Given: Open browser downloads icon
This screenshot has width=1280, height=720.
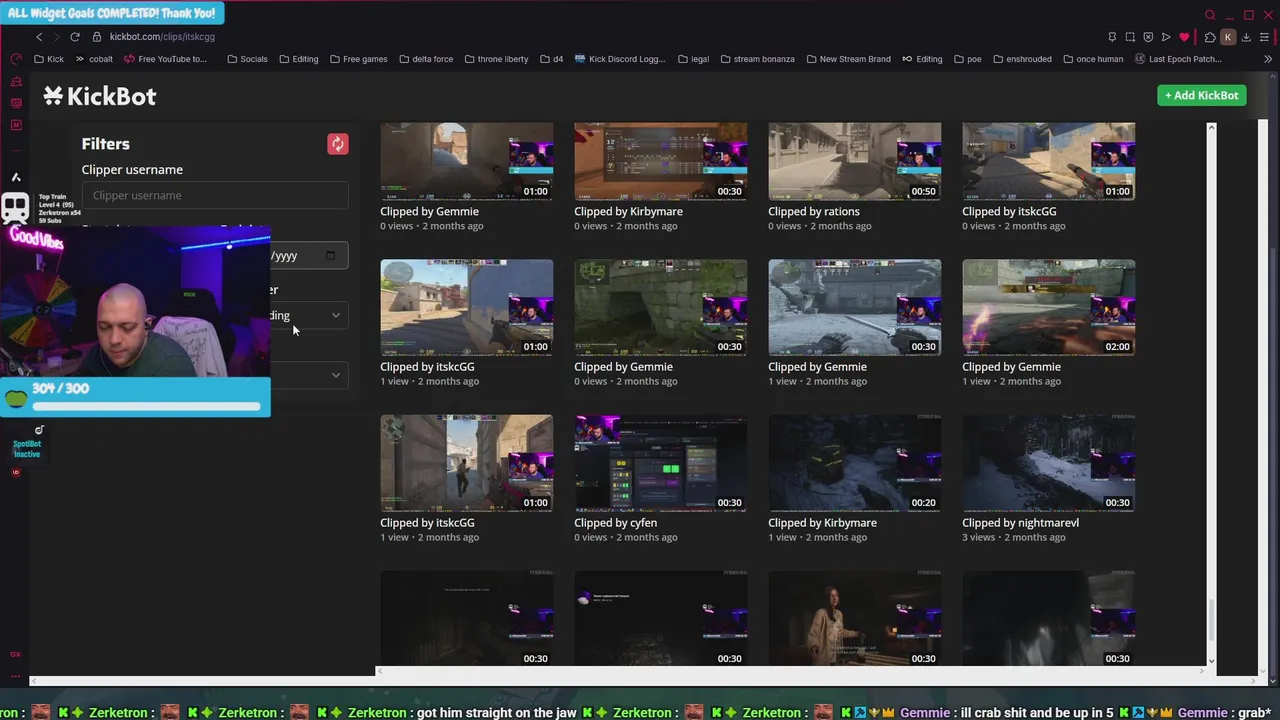Looking at the screenshot, I should click(x=1246, y=37).
